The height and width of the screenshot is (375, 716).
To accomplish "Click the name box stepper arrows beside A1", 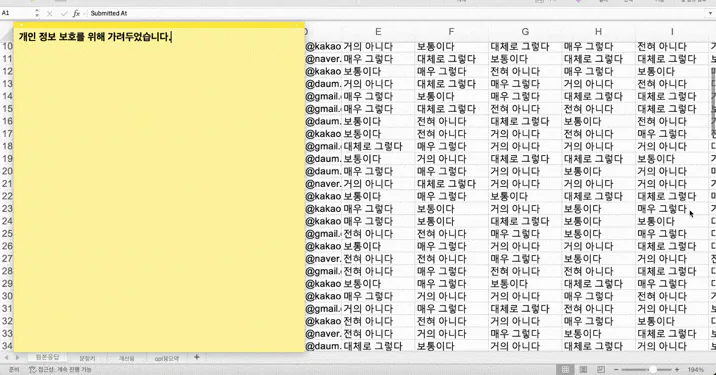I will [x=37, y=14].
